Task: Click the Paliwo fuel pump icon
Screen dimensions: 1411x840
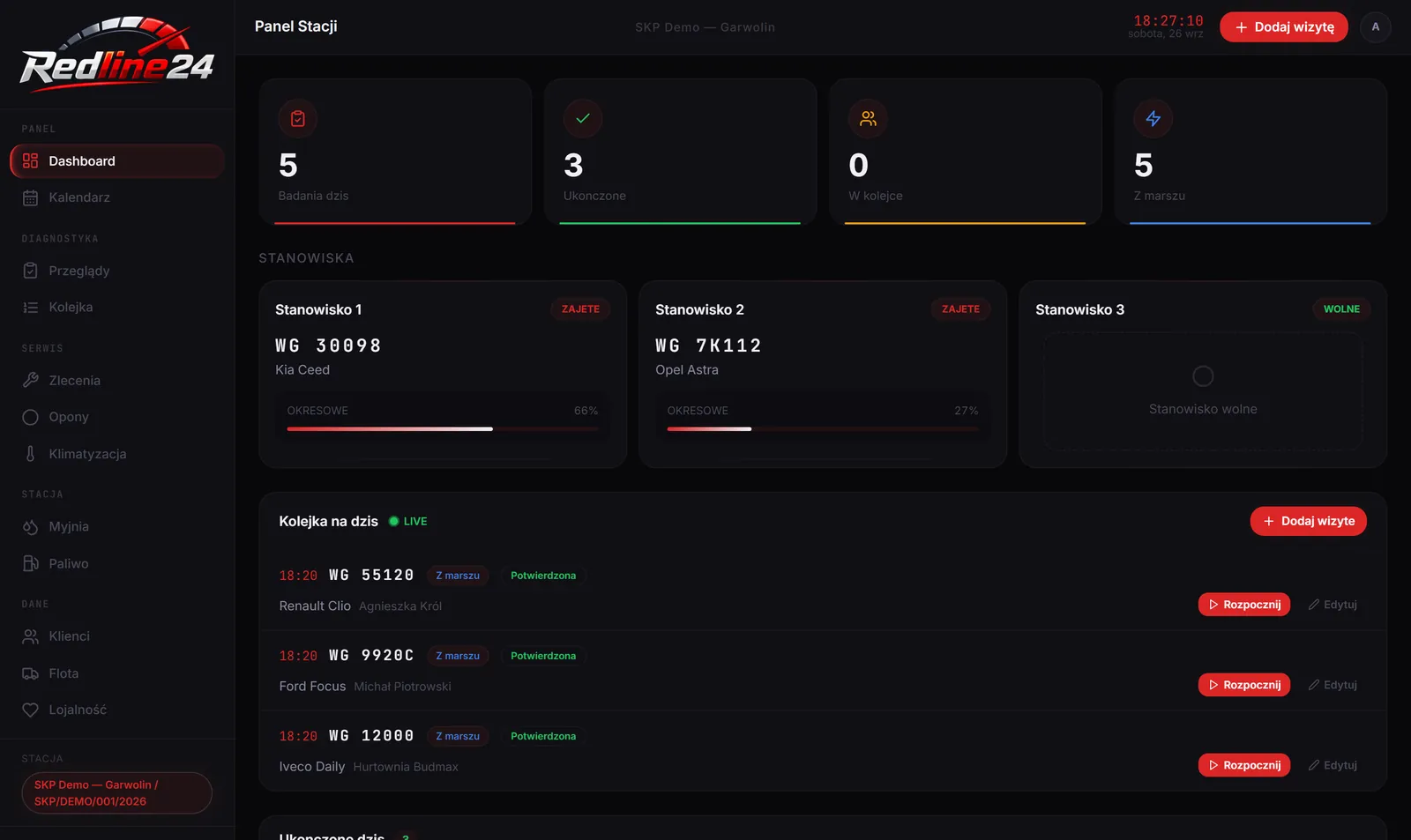Action: pyautogui.click(x=31, y=563)
